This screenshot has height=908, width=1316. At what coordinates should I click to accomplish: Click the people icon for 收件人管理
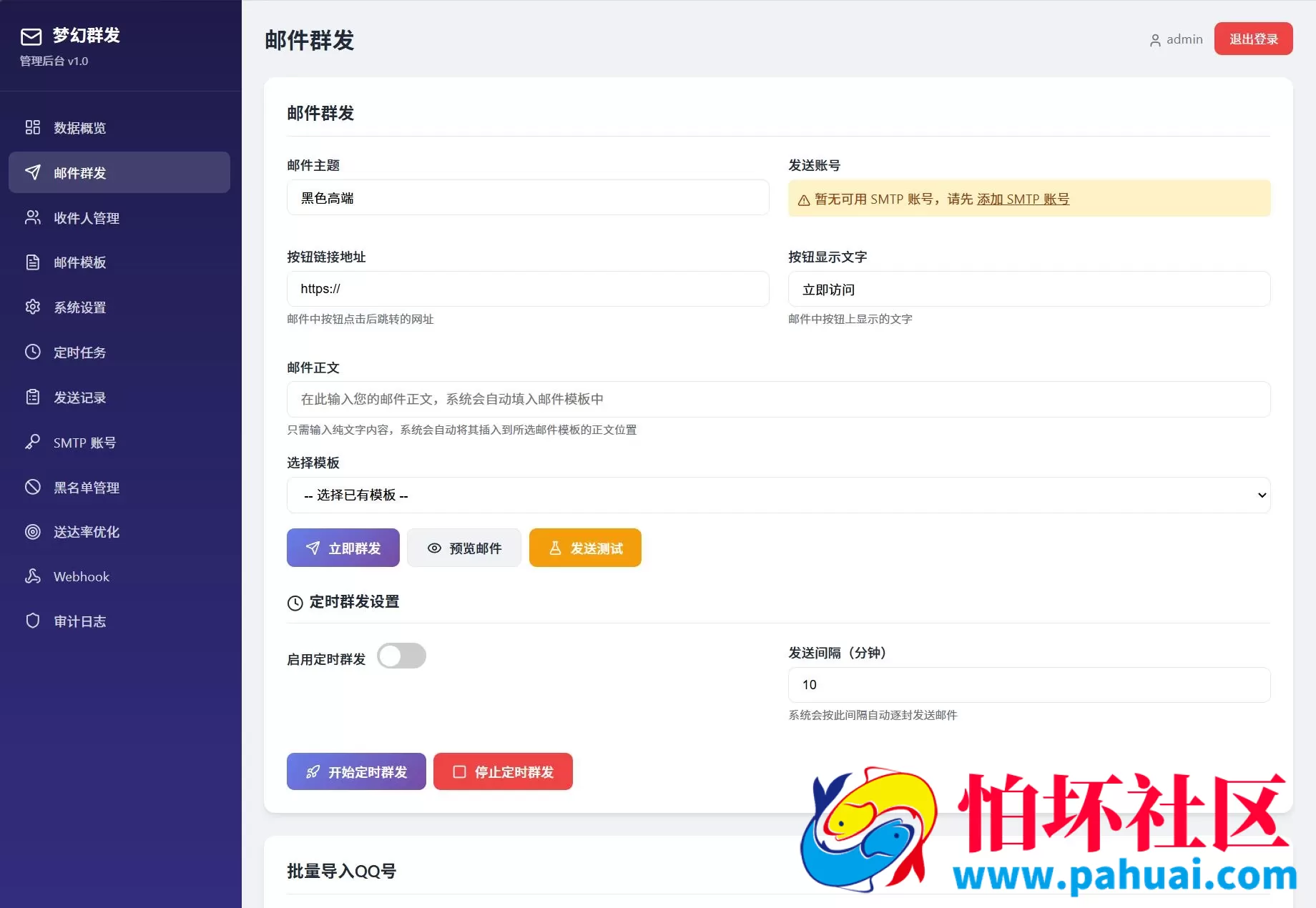point(33,217)
